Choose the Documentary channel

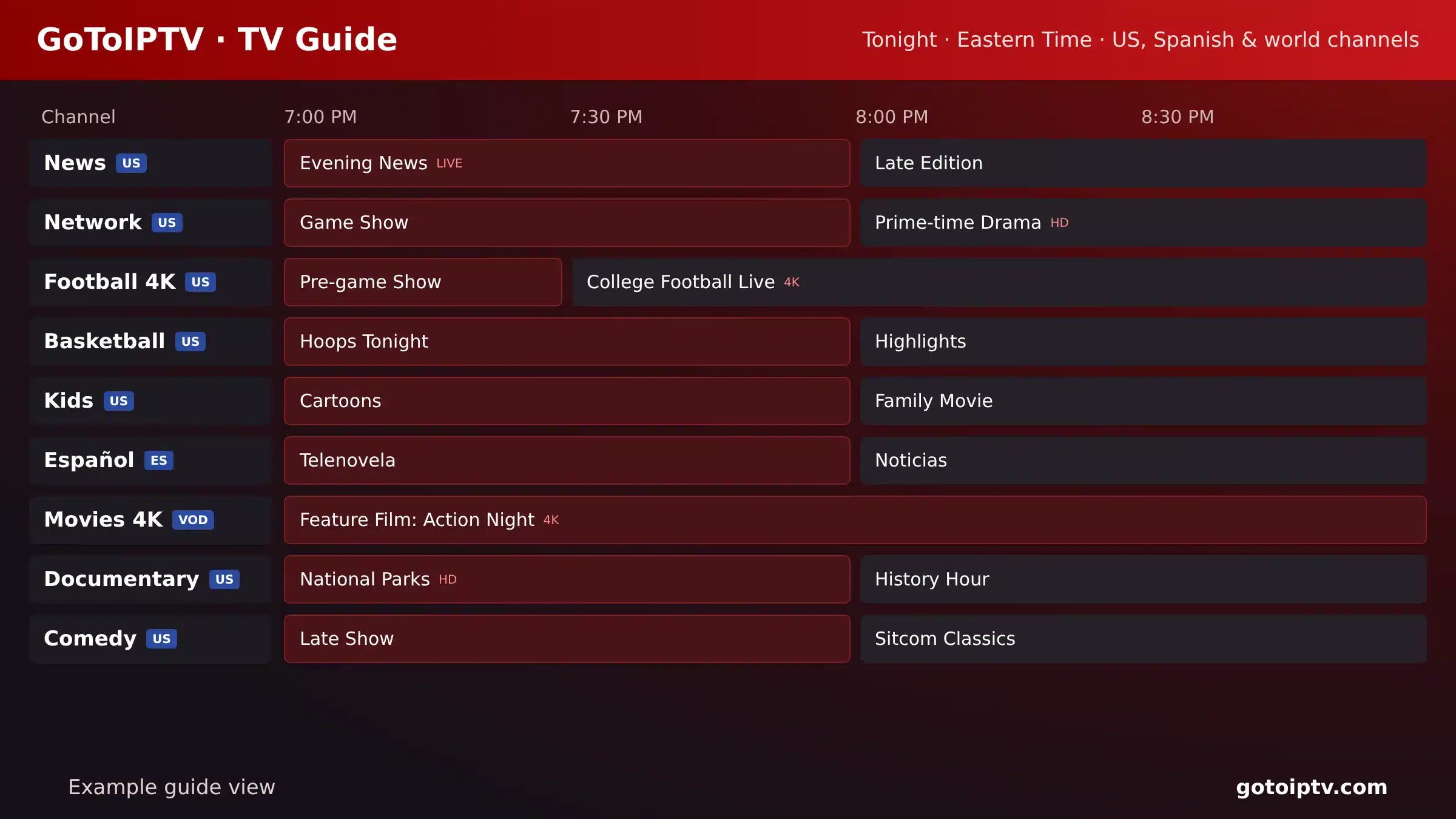point(150,579)
